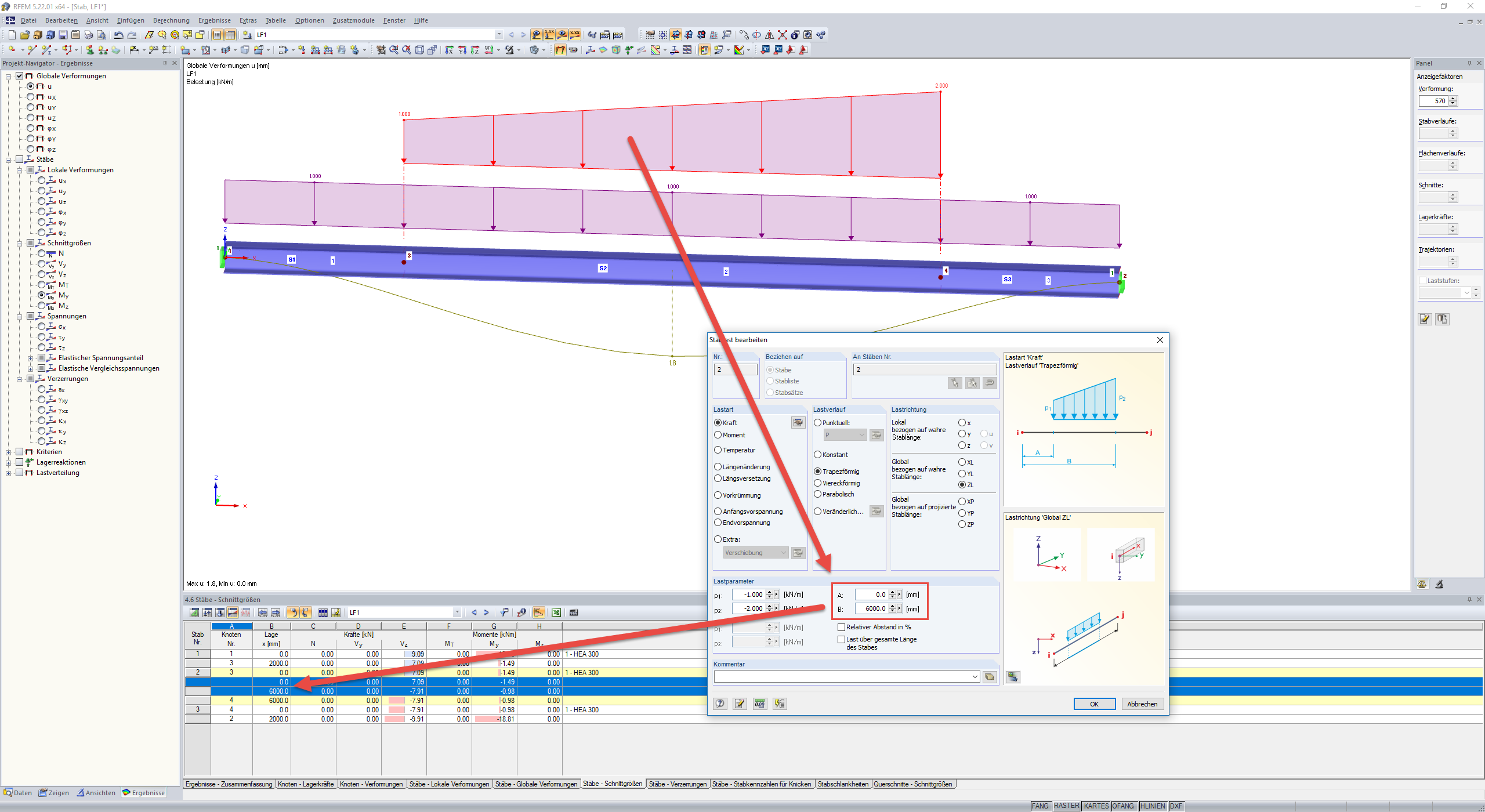Click the help icon in the load dialog
Screen dimensions: 1485x812
(720, 704)
